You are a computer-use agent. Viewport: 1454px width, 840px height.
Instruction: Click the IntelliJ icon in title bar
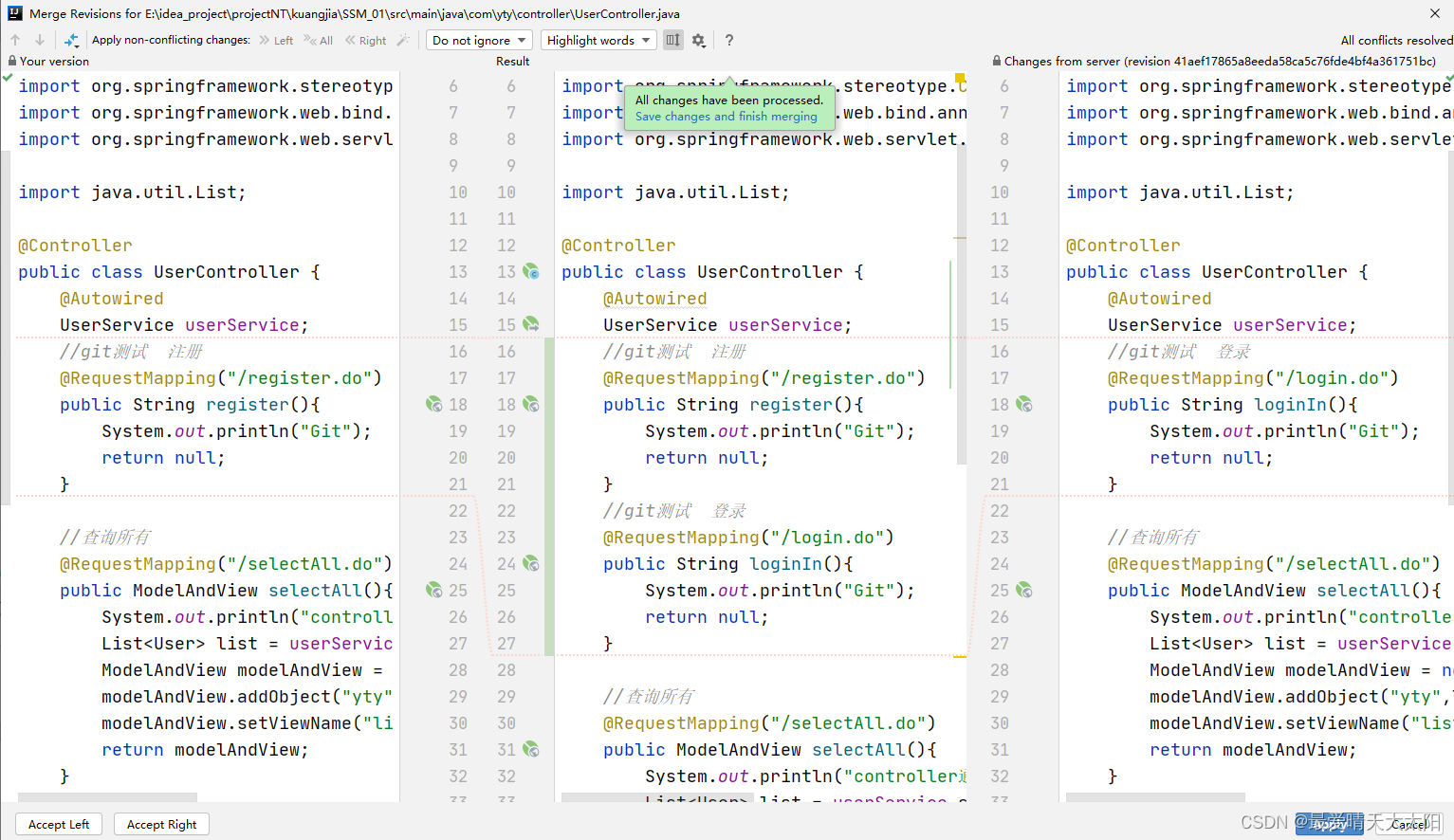(14, 13)
